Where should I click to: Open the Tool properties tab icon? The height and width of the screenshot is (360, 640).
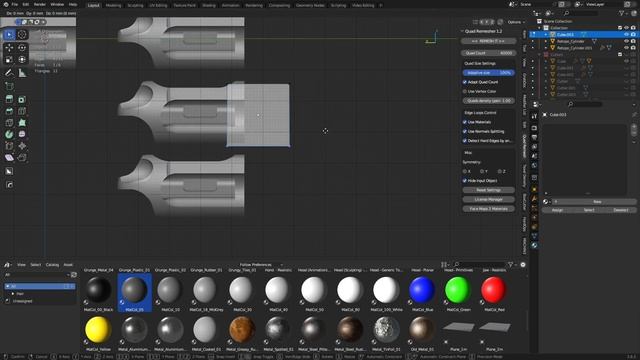[x=534, y=116]
